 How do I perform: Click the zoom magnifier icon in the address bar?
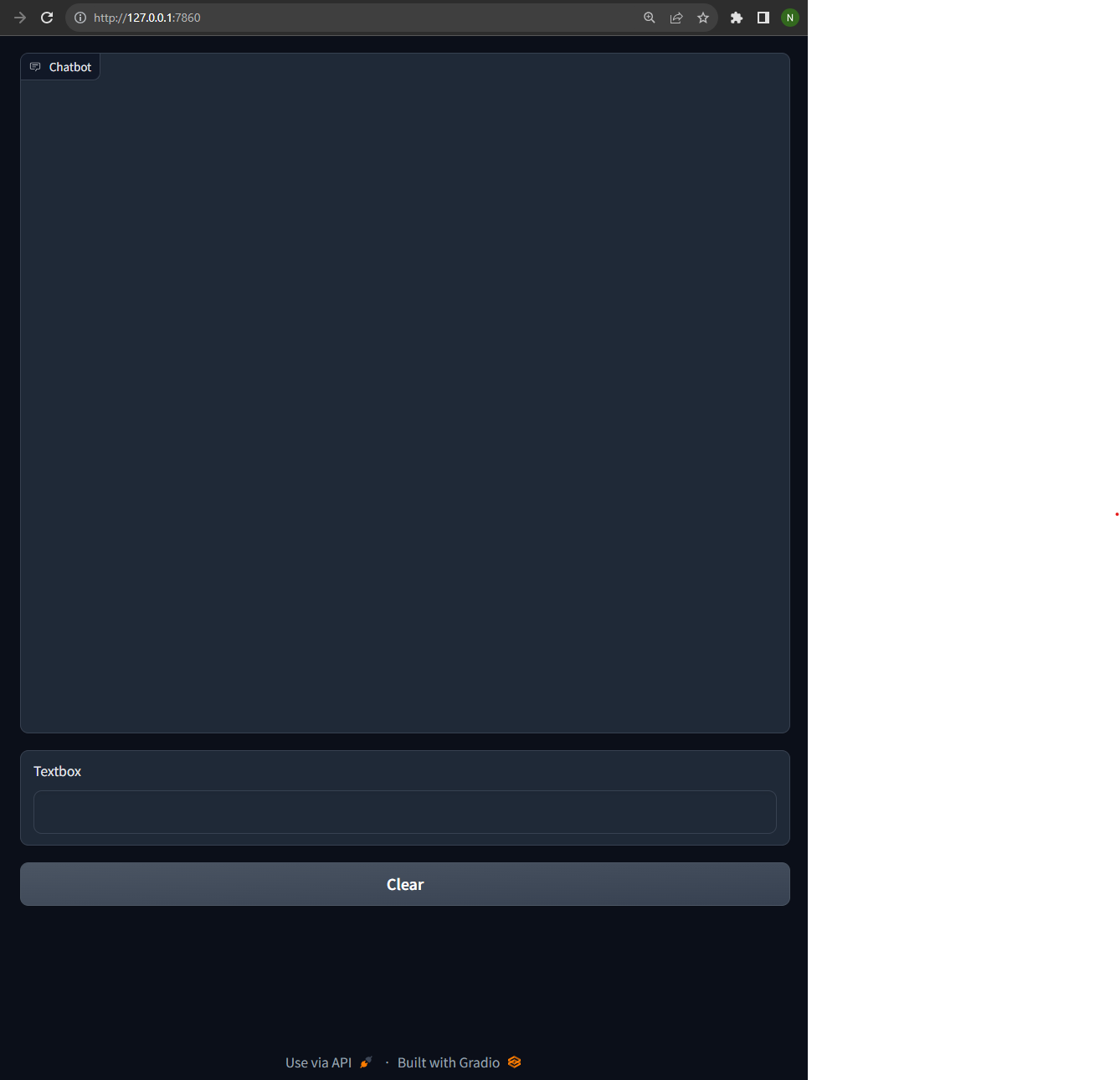coord(650,18)
